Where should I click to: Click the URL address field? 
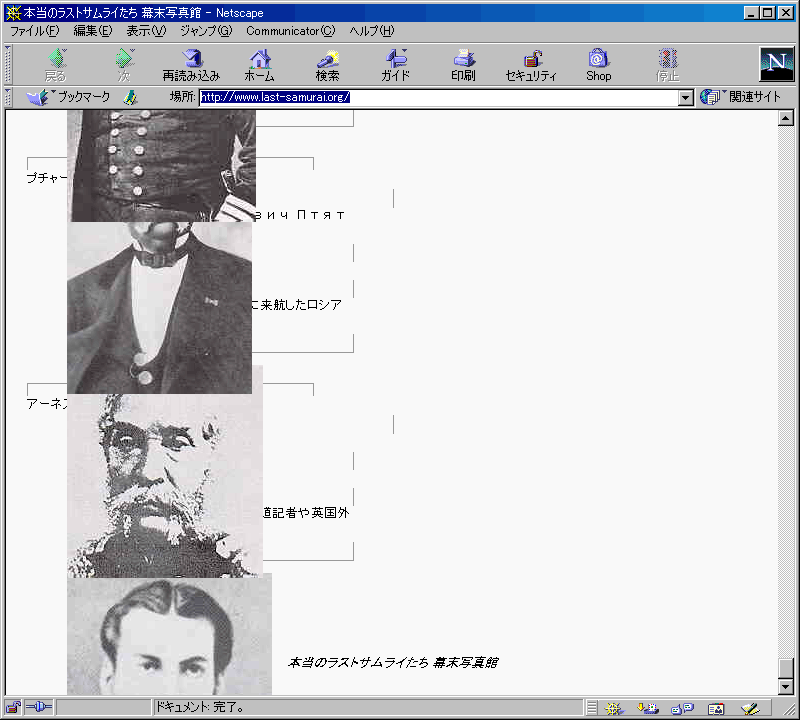[439, 97]
